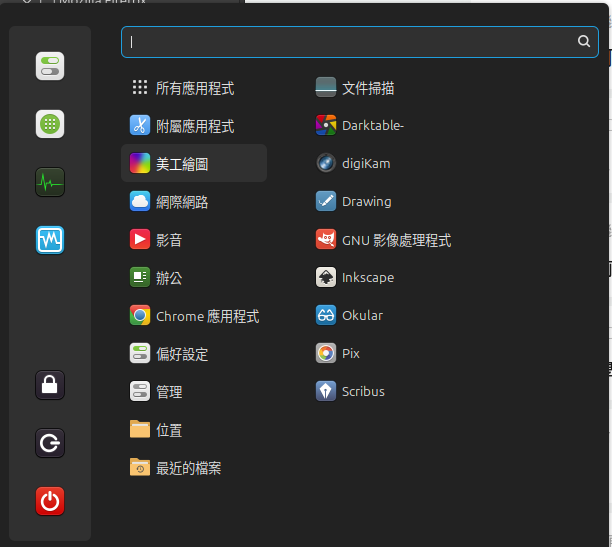This screenshot has width=612, height=547.
Task: Open 偏好設定 category
Action: 194,354
